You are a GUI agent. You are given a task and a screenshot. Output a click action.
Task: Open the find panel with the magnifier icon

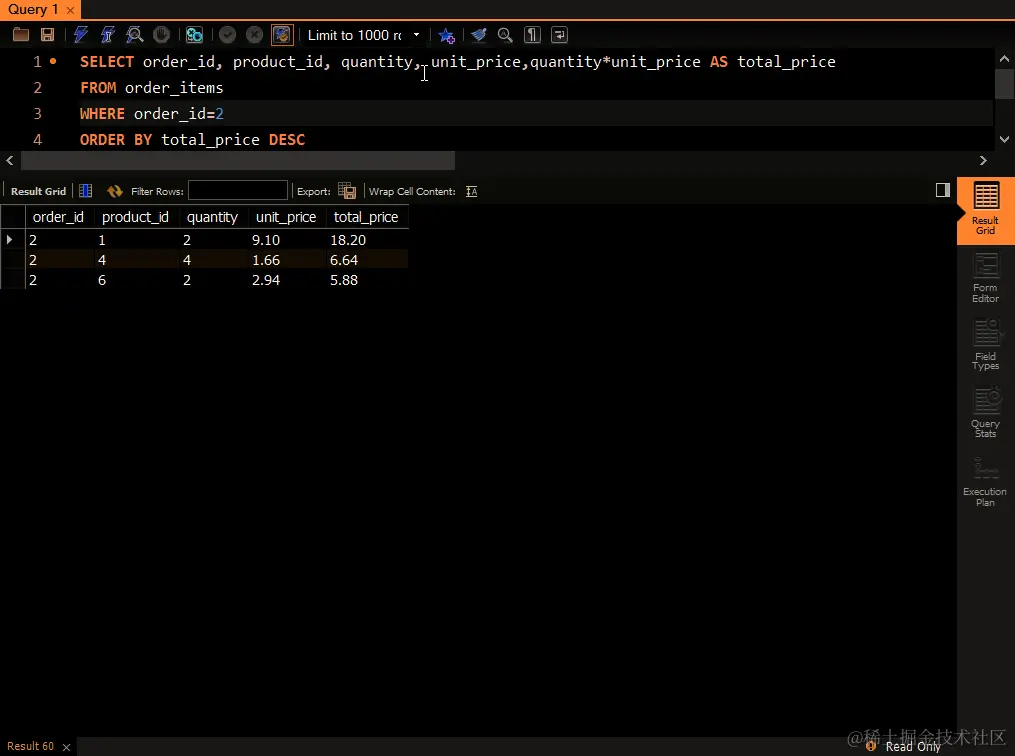tap(505, 35)
